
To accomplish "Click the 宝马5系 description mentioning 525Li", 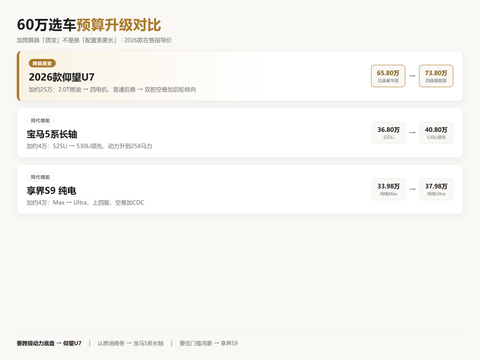I will tap(89, 146).
